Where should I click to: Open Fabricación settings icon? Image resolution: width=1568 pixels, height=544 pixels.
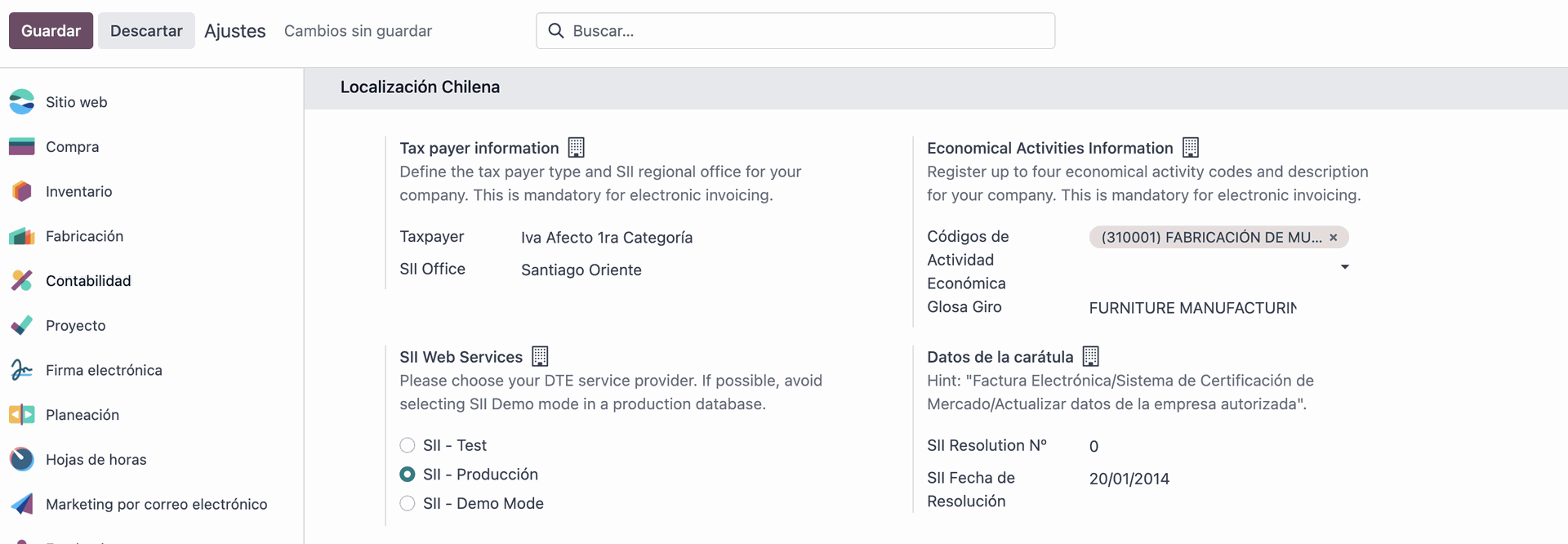point(22,236)
